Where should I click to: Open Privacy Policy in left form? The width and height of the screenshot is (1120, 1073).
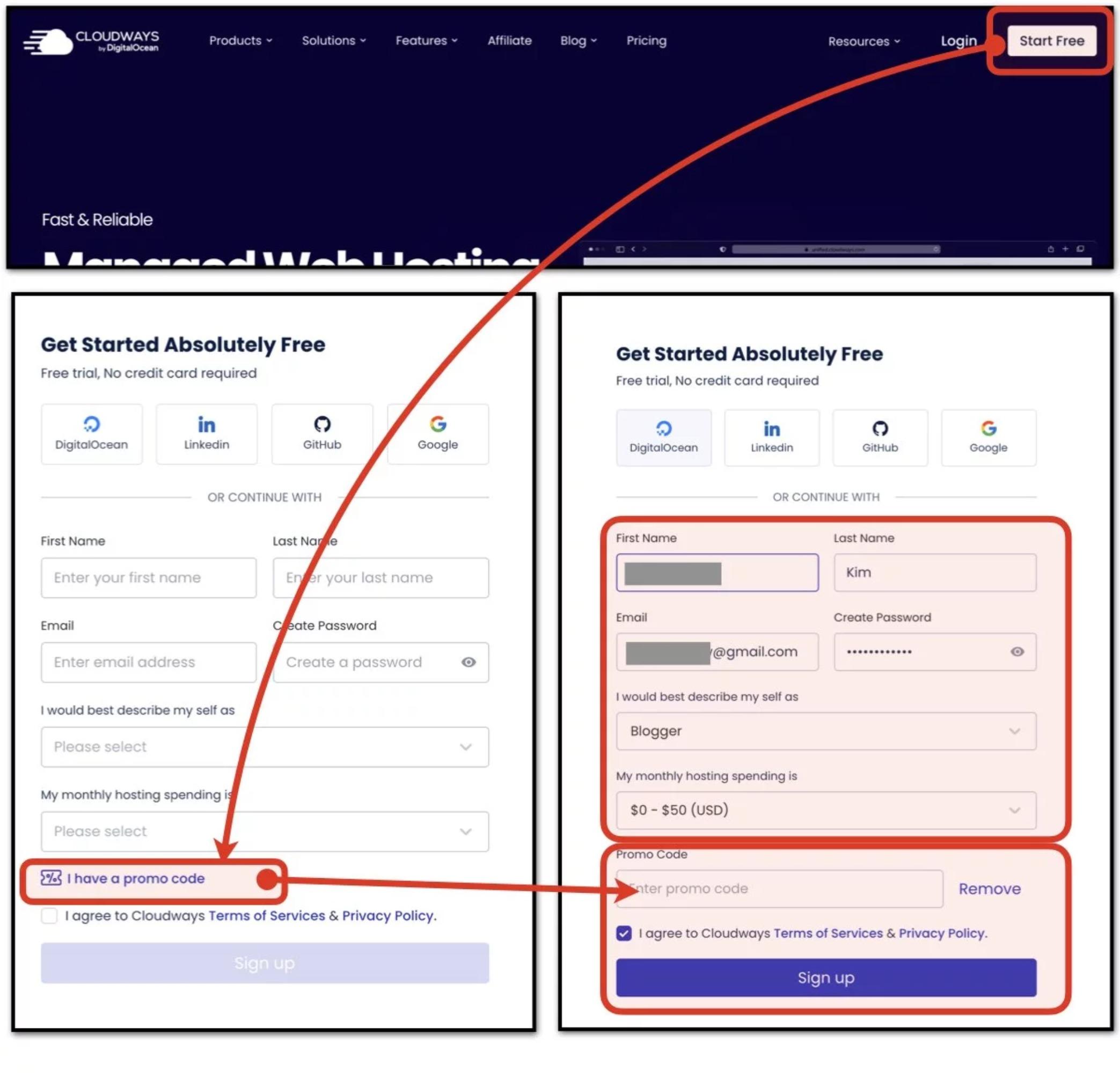tap(388, 916)
